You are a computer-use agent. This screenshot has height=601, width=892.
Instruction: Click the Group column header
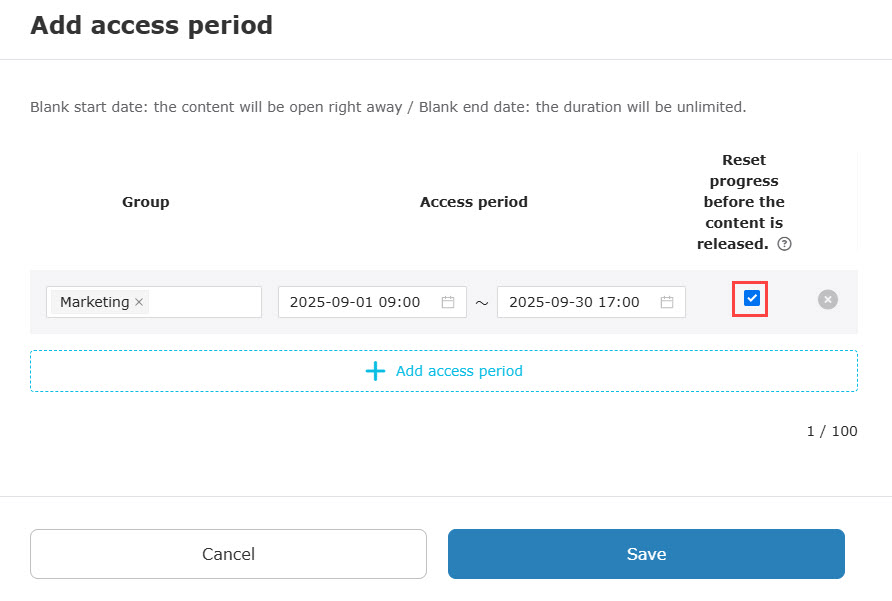[146, 202]
